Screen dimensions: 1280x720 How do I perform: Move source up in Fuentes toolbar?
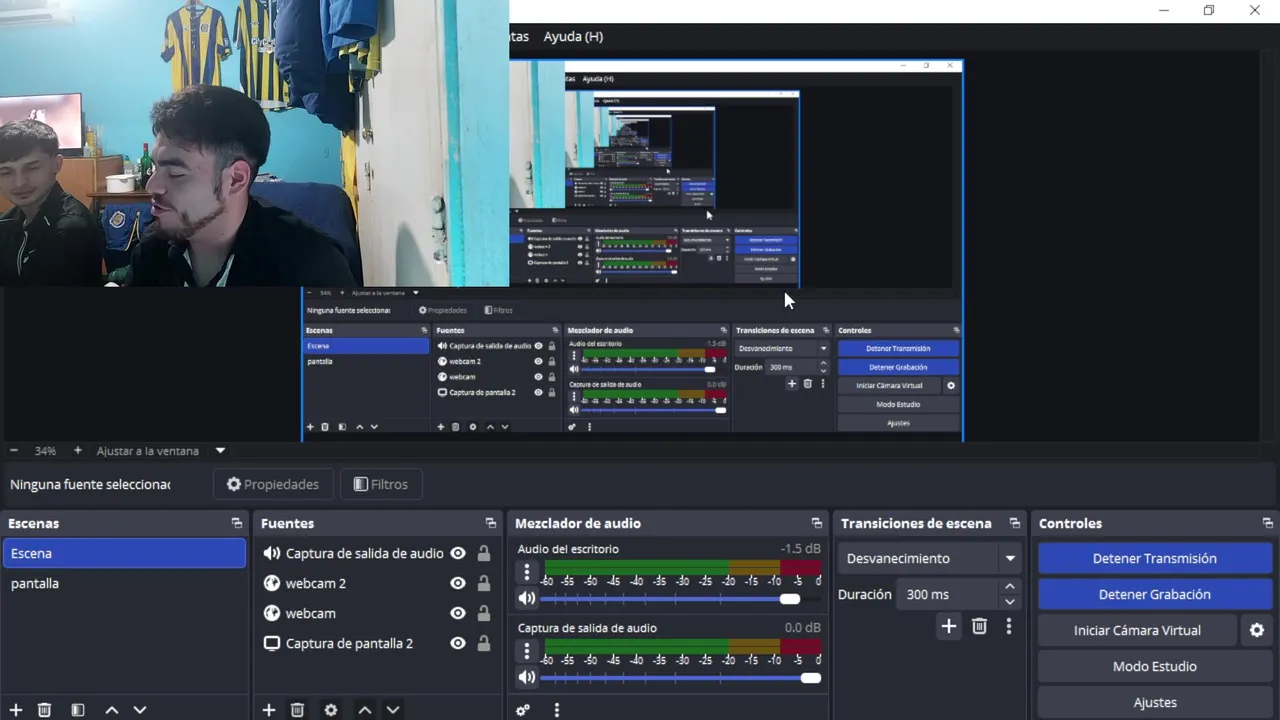(365, 710)
